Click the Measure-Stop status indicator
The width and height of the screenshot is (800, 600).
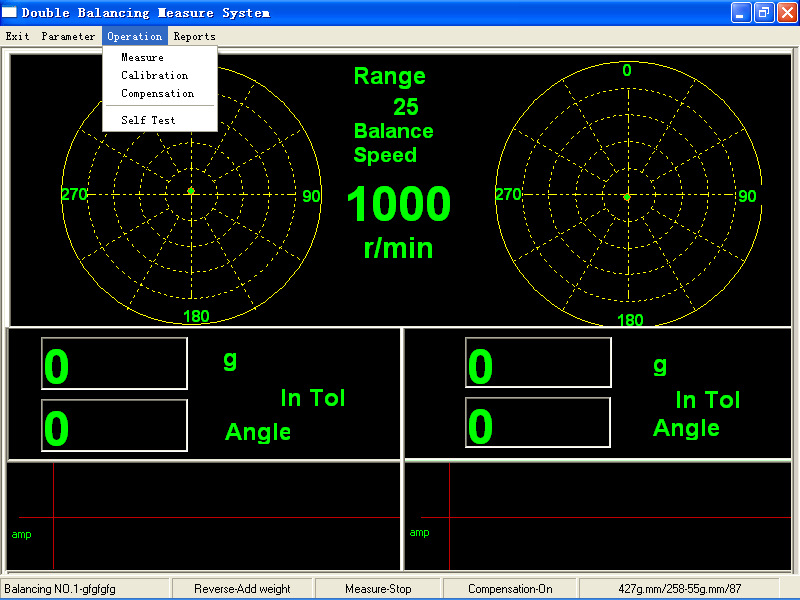click(378, 589)
